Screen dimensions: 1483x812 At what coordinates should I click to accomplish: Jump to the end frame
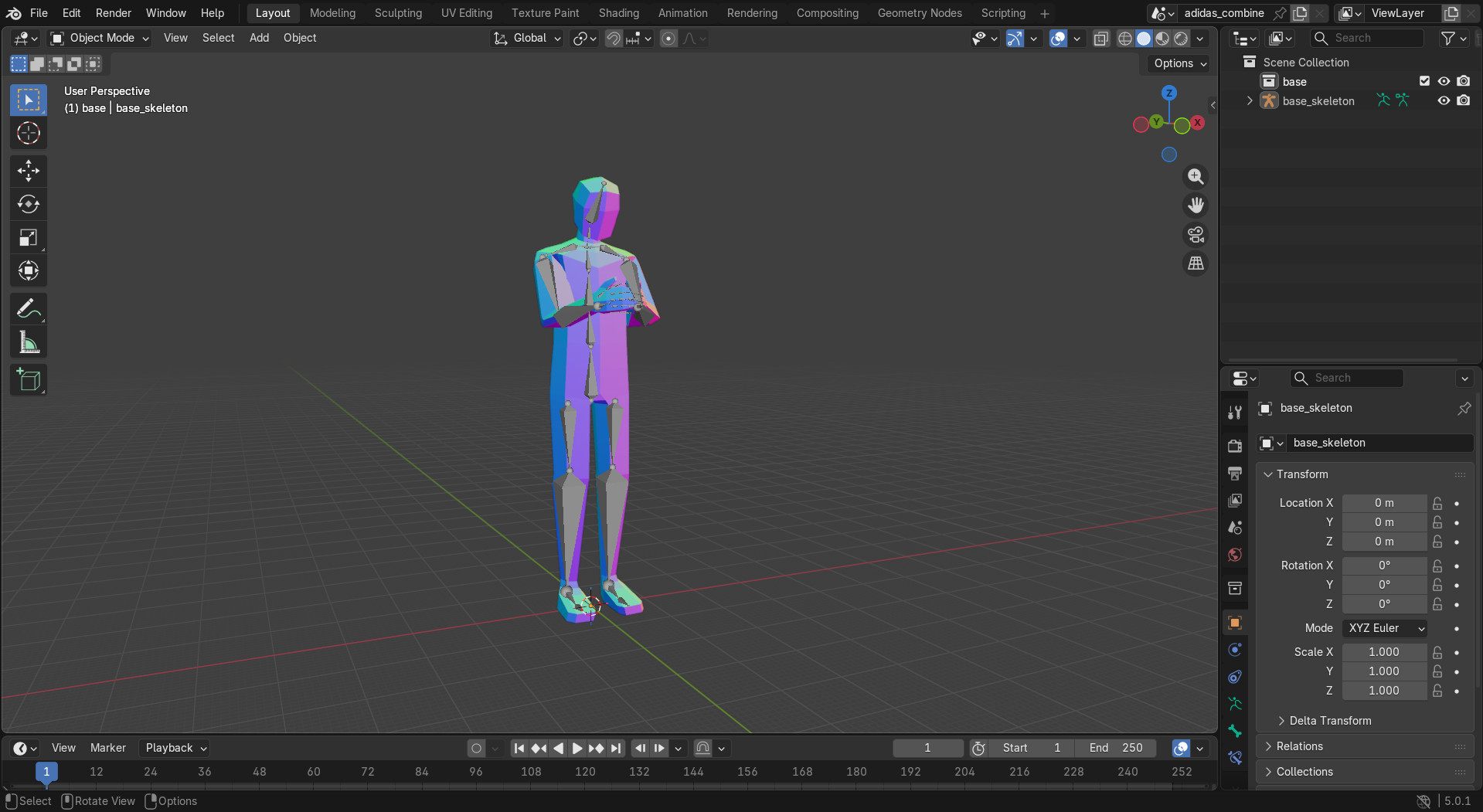point(616,748)
